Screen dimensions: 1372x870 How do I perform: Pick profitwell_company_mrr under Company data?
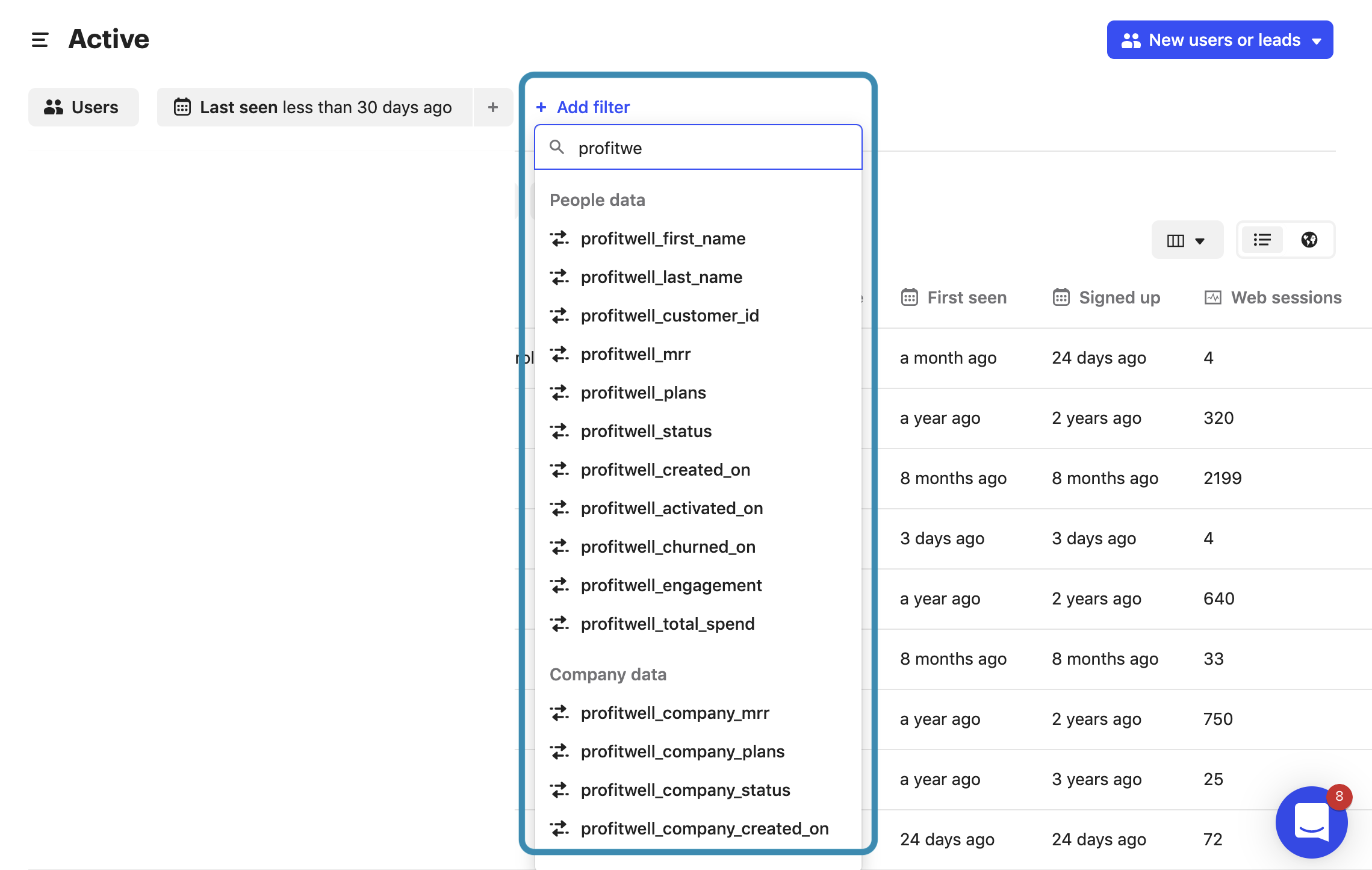[x=698, y=713]
